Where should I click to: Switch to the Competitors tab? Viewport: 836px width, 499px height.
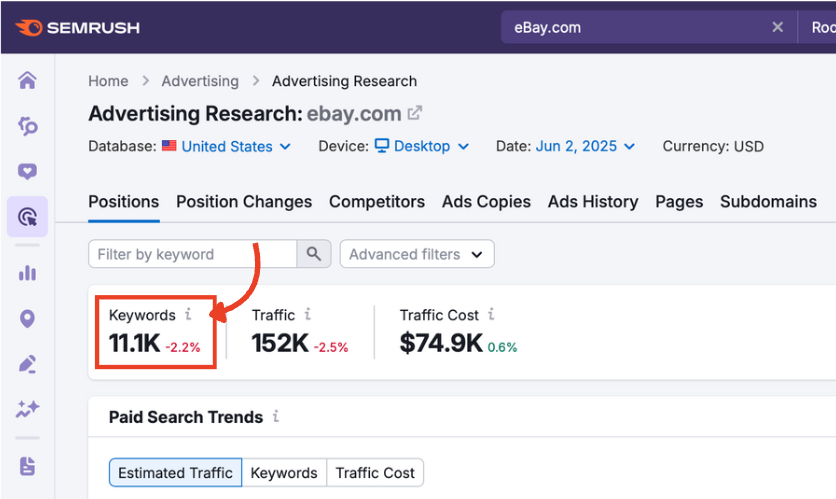click(377, 202)
